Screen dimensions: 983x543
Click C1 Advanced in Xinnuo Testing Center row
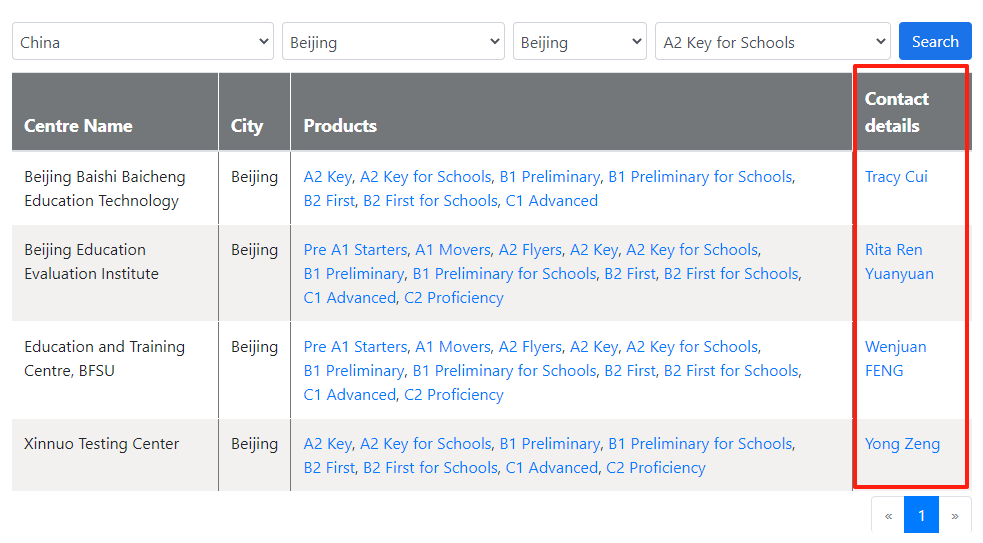click(552, 468)
